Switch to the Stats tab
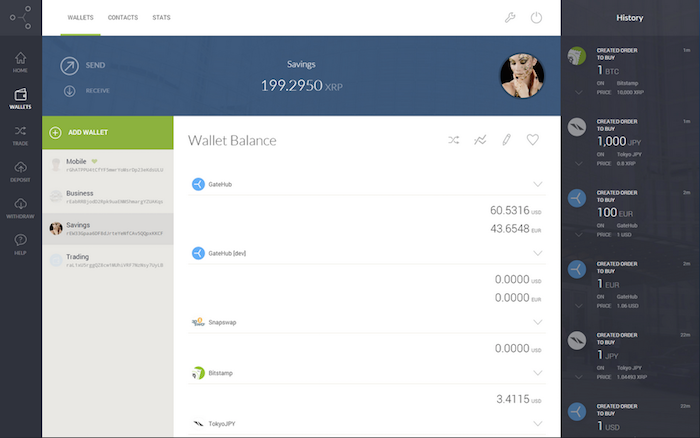The width and height of the screenshot is (700, 438). 161,17
